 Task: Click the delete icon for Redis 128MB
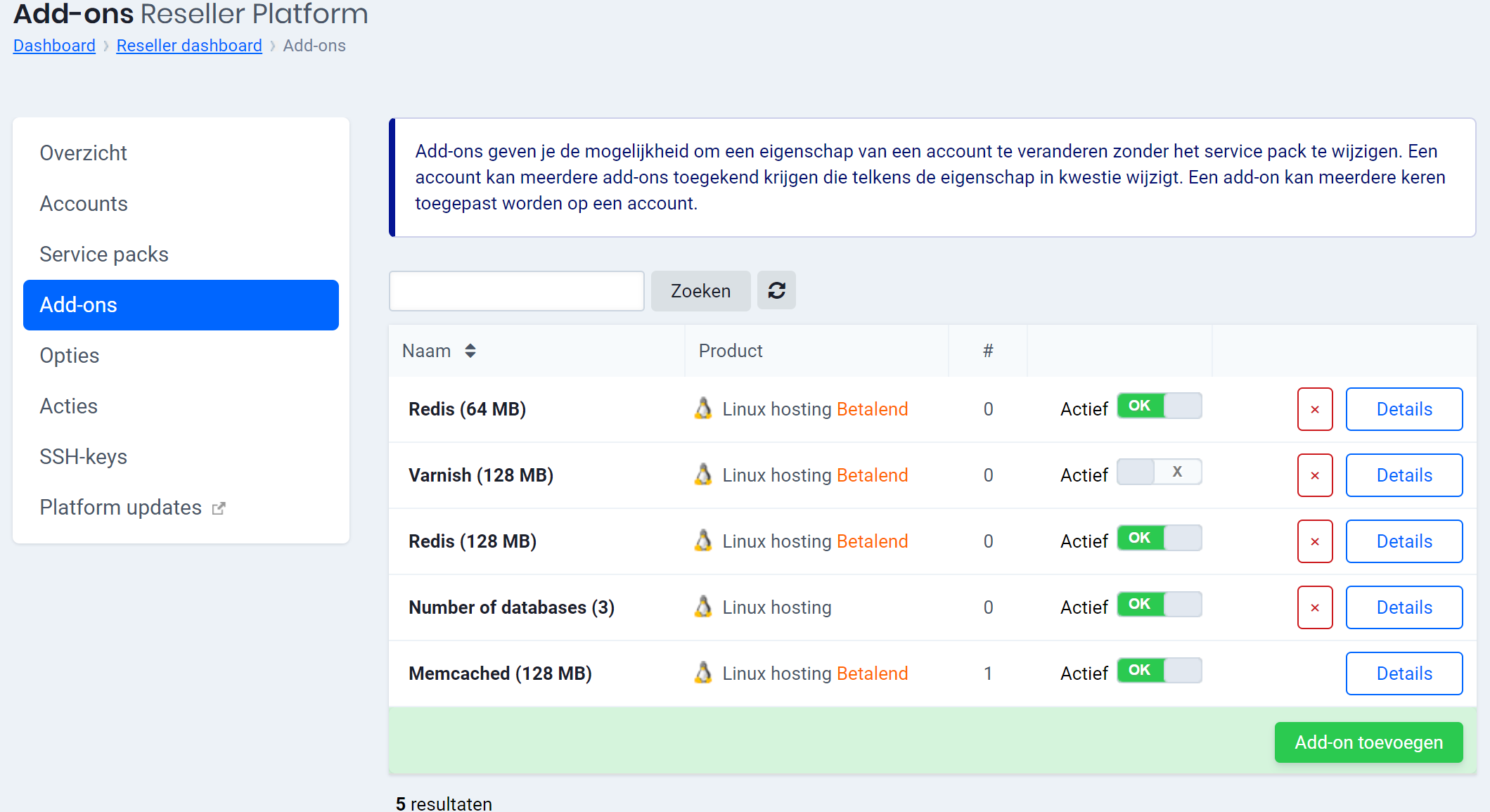pyautogui.click(x=1314, y=541)
